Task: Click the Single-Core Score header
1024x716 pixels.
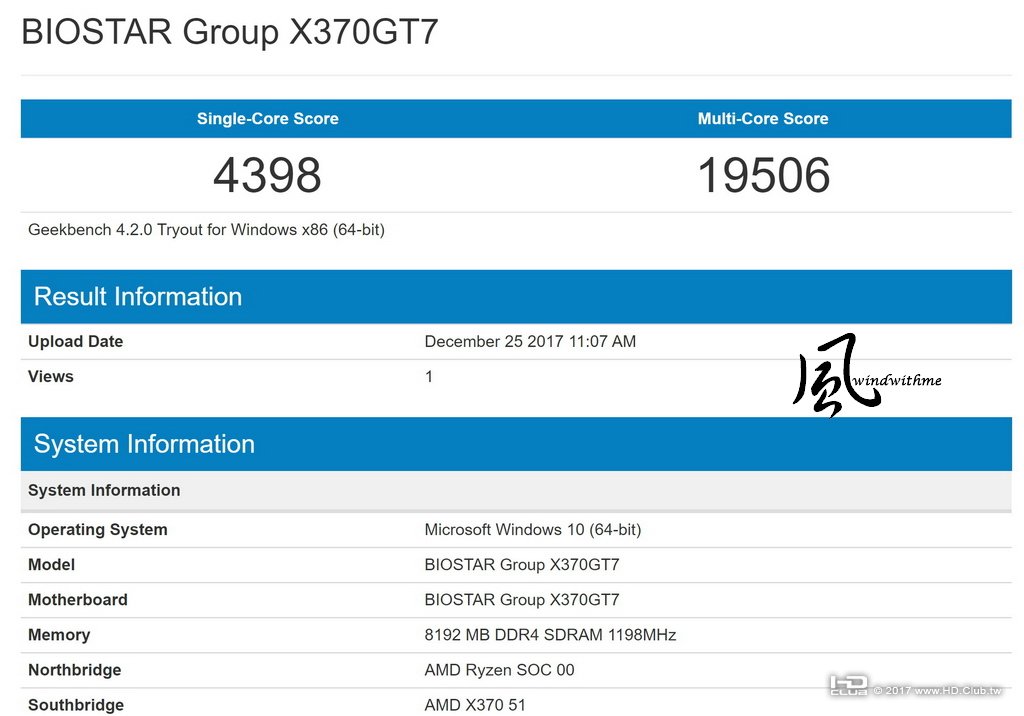Action: (268, 118)
